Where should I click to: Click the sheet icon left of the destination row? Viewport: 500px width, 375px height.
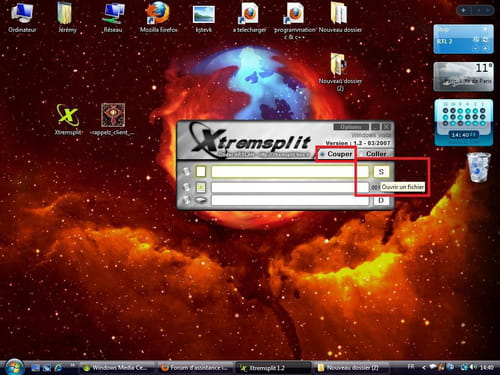click(186, 200)
